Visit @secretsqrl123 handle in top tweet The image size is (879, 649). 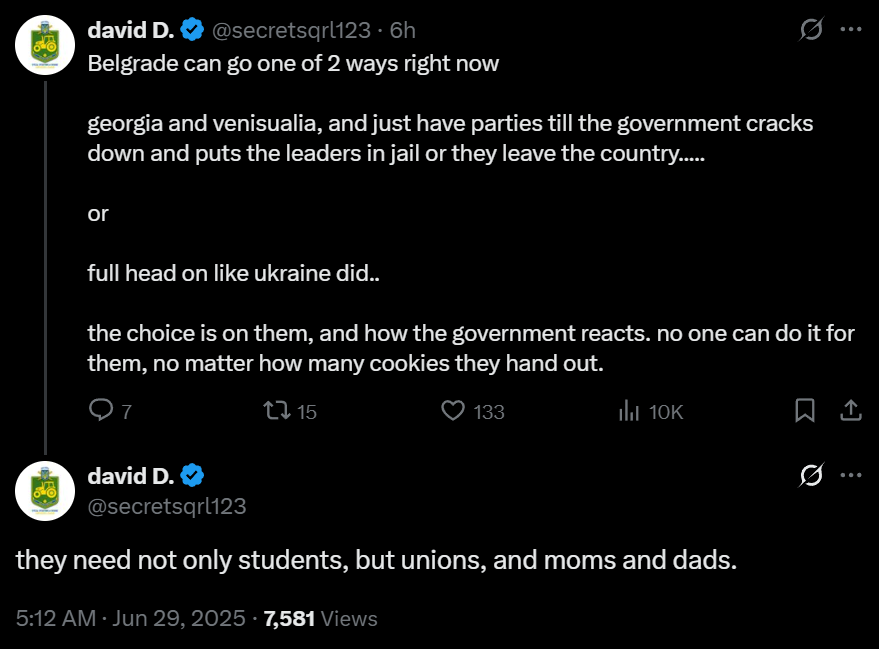[x=291, y=30]
